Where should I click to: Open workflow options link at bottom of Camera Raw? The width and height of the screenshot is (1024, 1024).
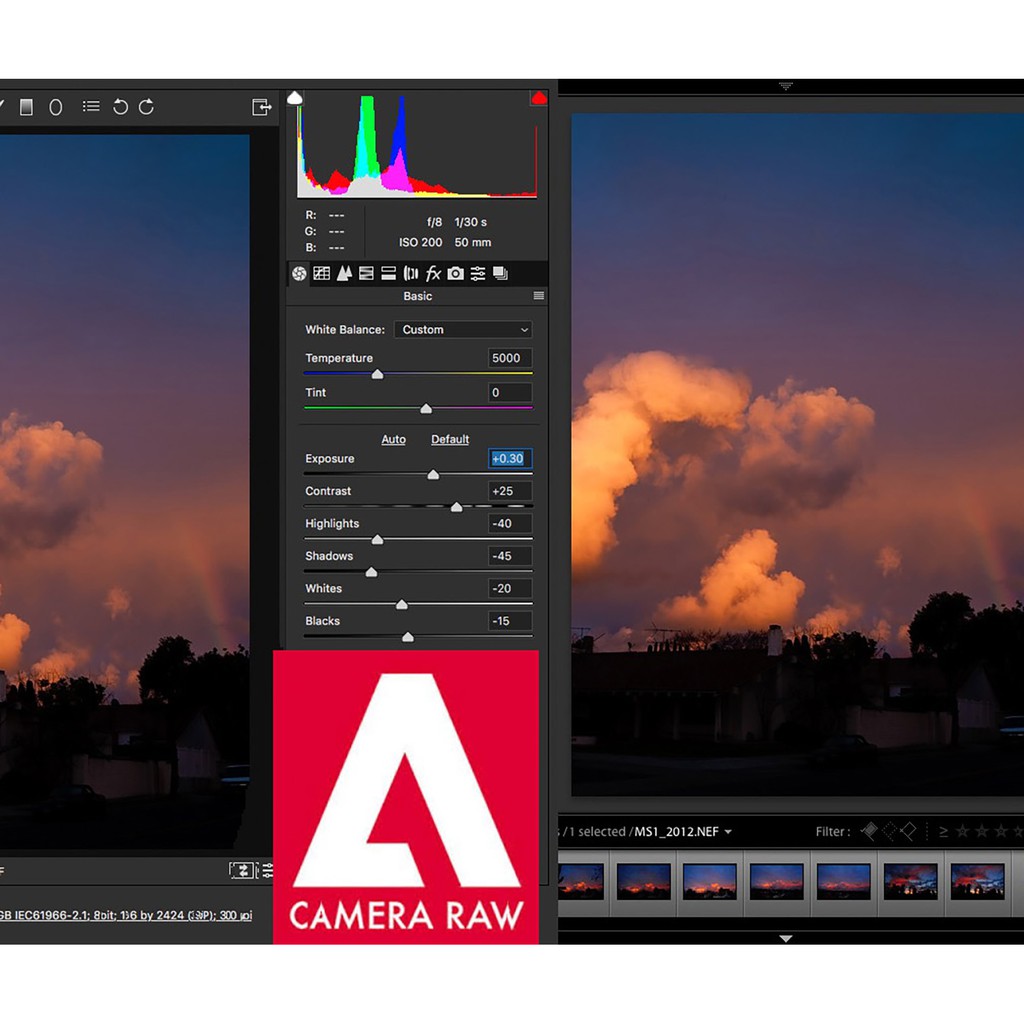125,915
